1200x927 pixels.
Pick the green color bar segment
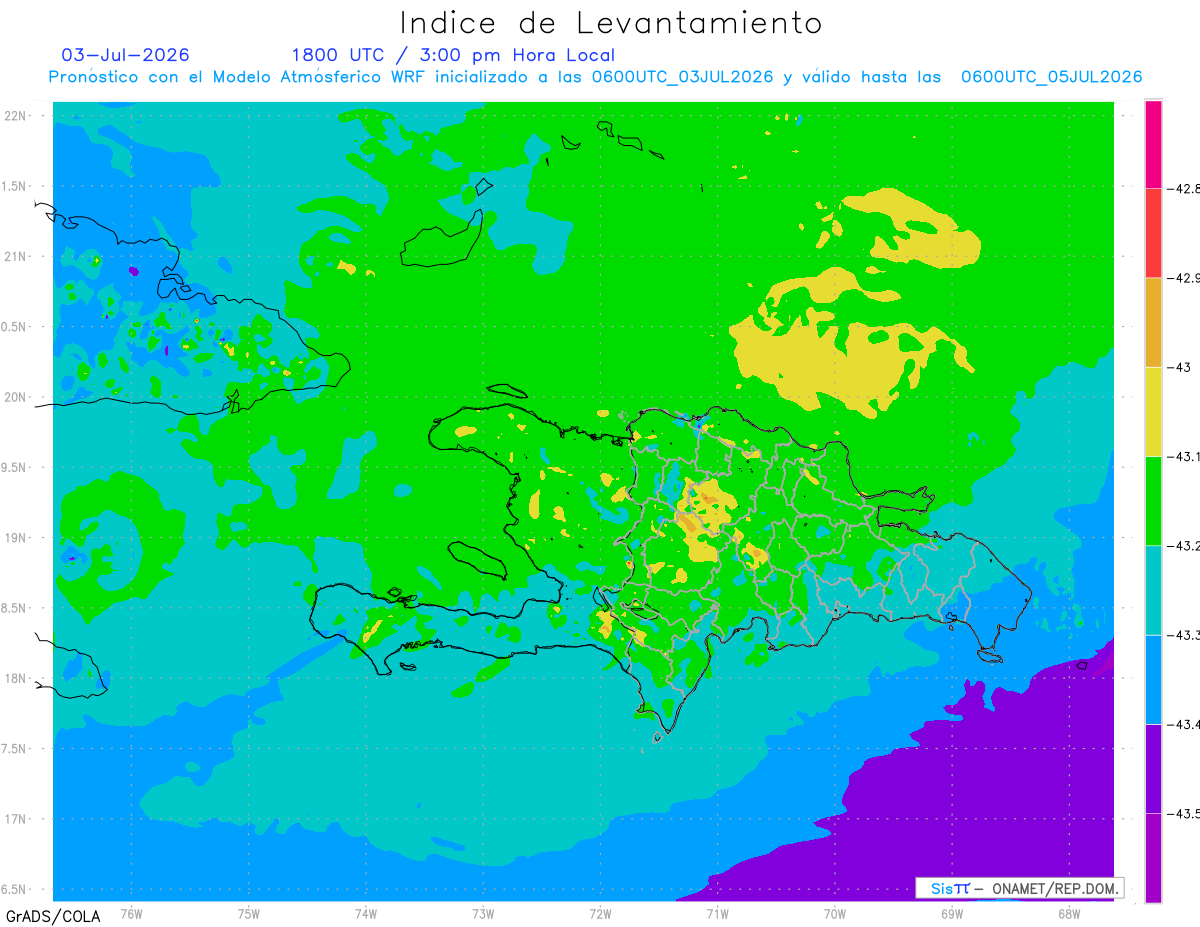tap(1153, 500)
